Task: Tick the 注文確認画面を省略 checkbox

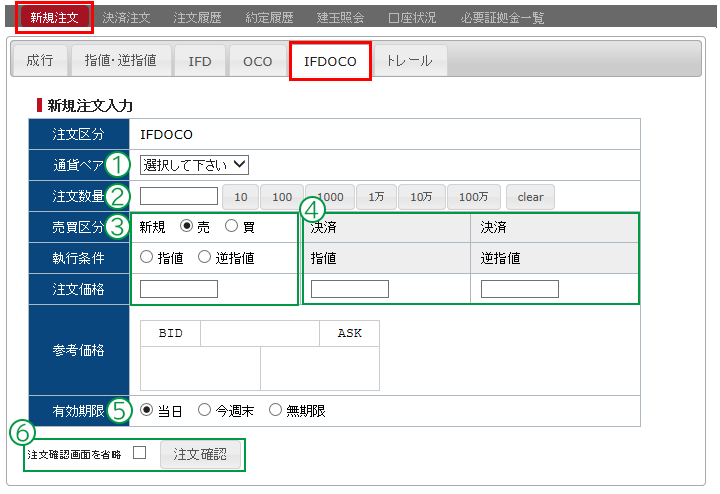Action: click(x=140, y=453)
